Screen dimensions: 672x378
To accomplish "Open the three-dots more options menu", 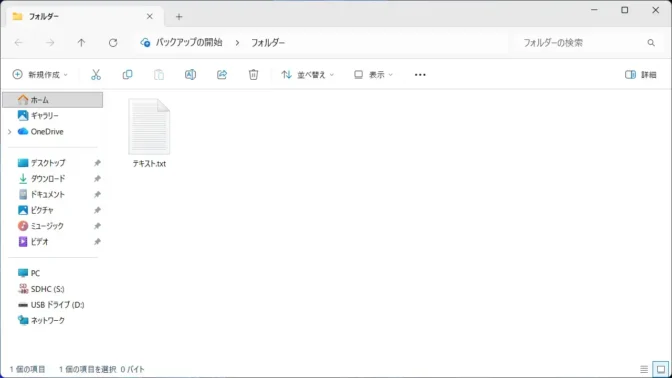I will 420,75.
